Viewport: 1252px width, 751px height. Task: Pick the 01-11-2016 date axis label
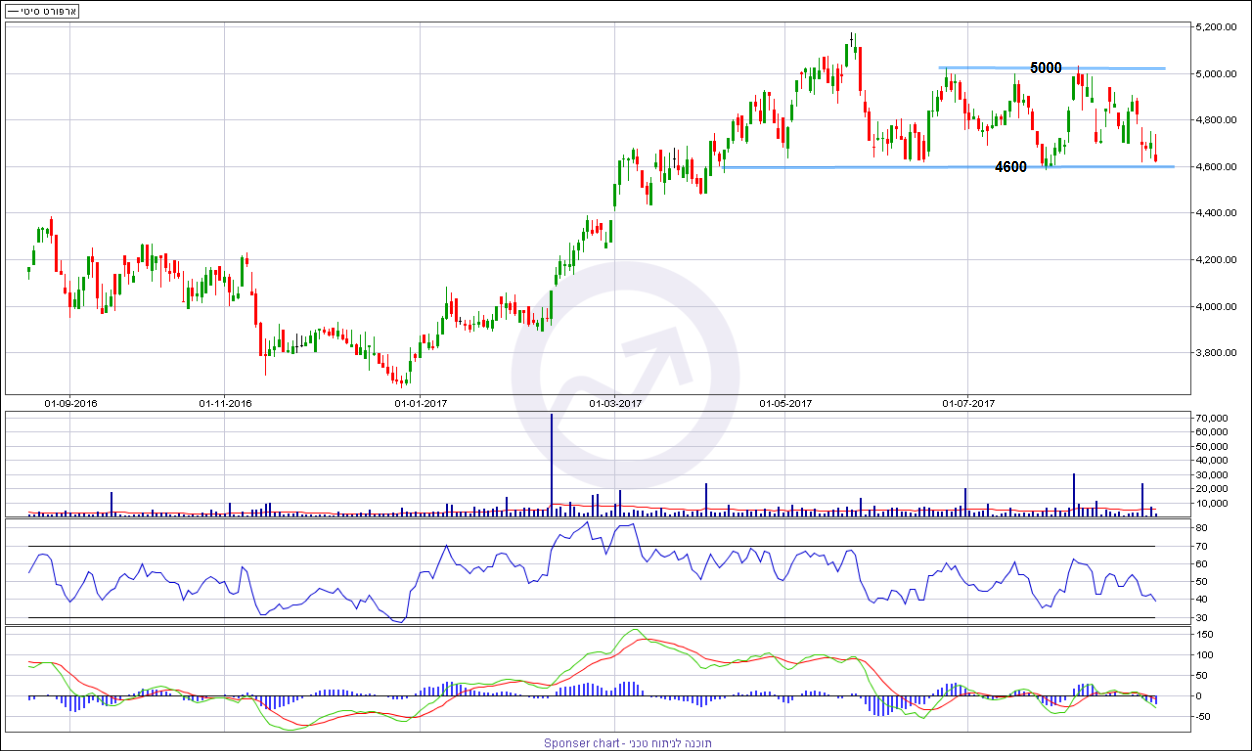225,404
